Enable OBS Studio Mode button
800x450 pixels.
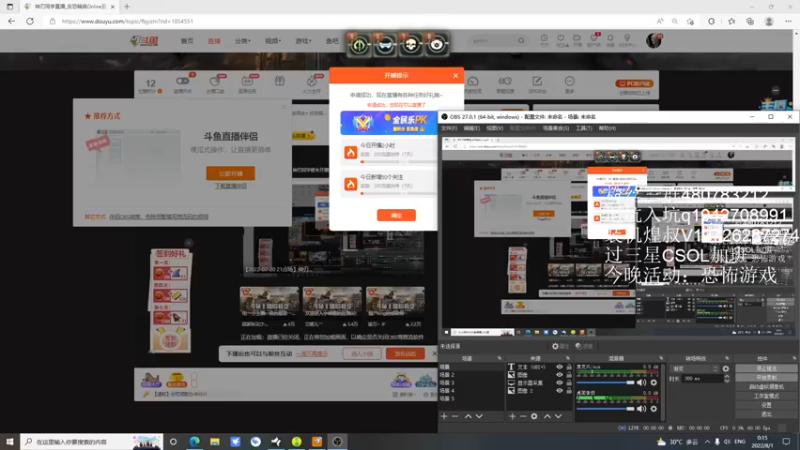(766, 396)
